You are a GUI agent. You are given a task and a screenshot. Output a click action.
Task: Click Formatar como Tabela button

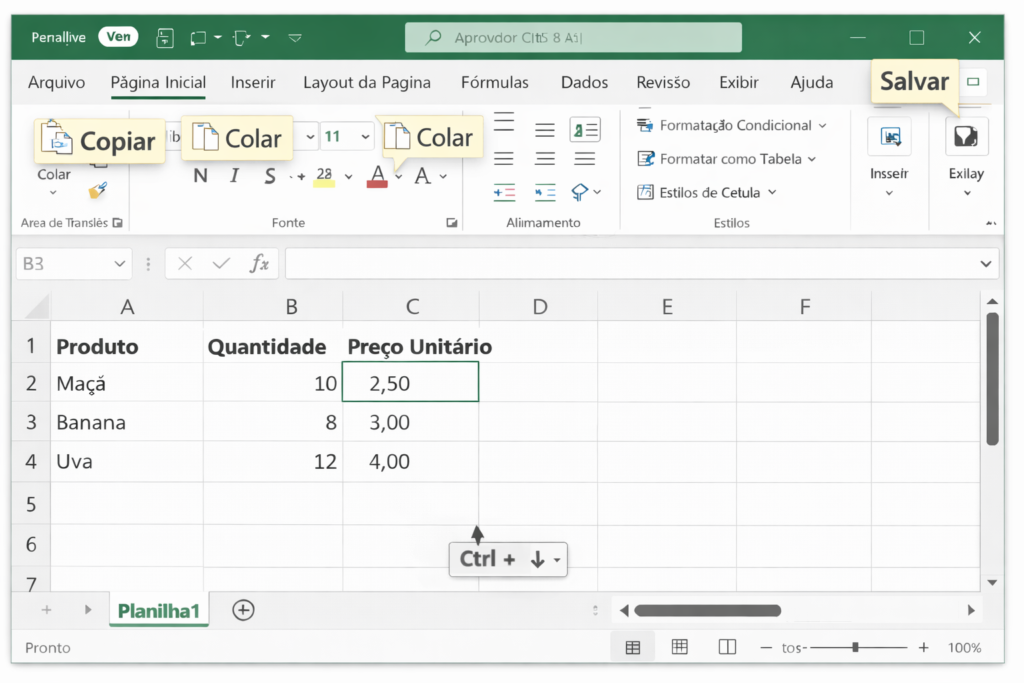click(727, 159)
